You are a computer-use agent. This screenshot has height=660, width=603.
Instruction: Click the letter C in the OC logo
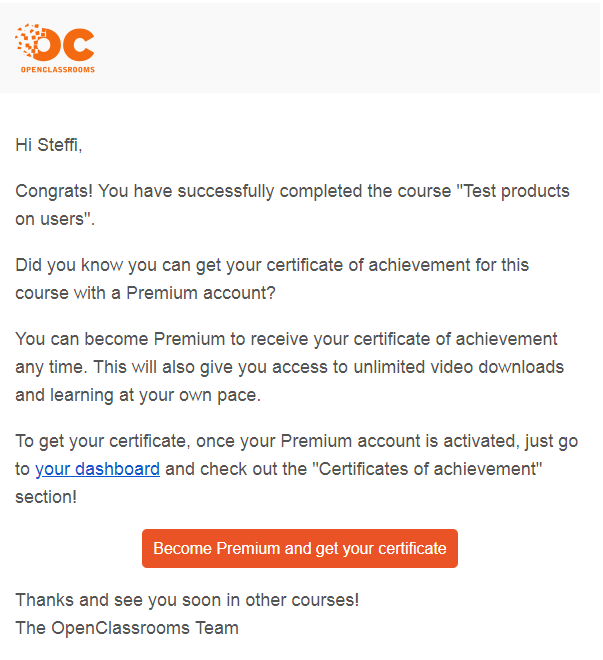[x=80, y=45]
